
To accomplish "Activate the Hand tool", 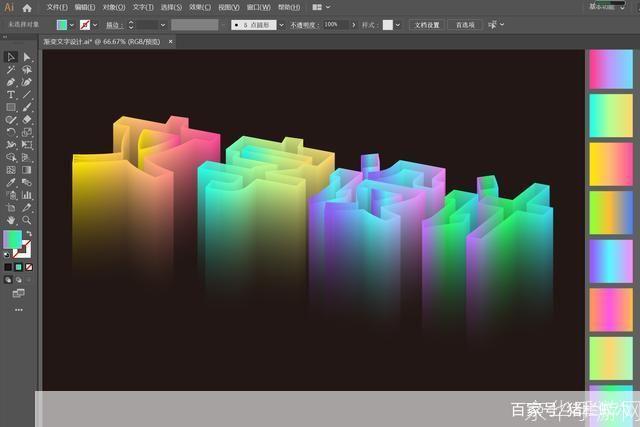I will pyautogui.click(x=10, y=219).
